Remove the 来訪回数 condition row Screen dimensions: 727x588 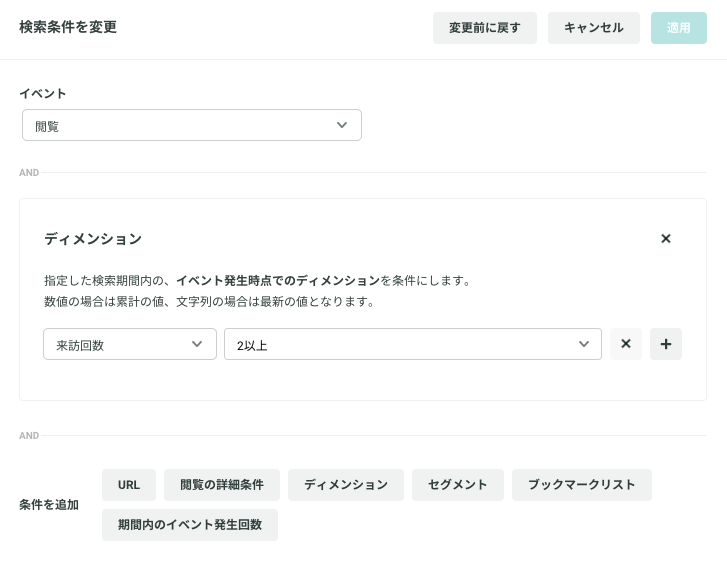point(625,344)
